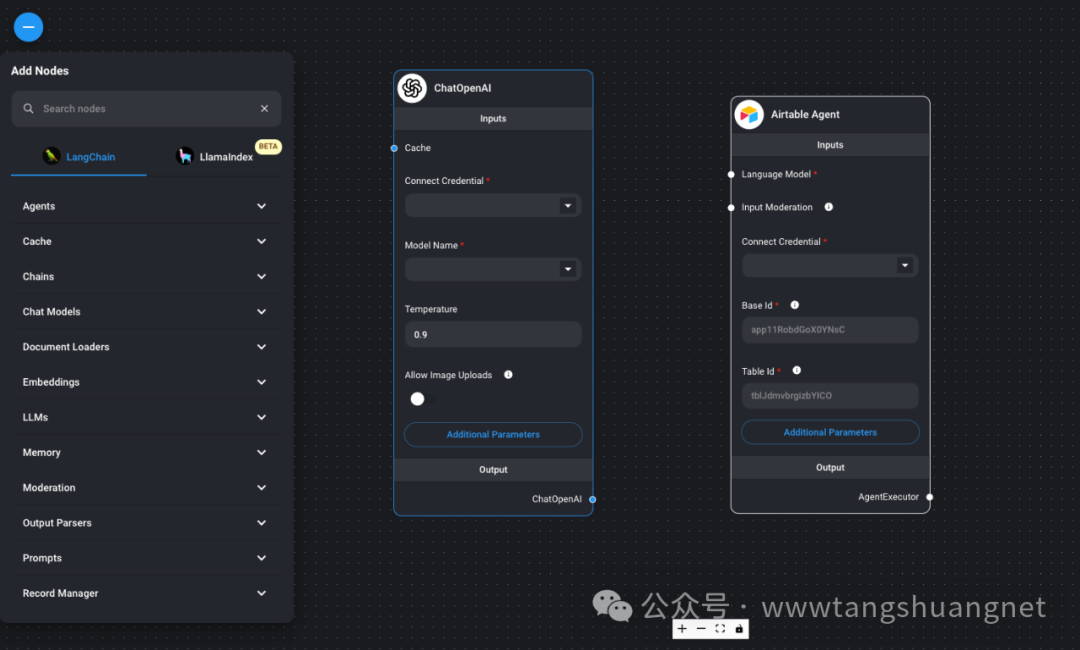
Task: Expand the Record Manager category
Action: pyautogui.click(x=146, y=592)
